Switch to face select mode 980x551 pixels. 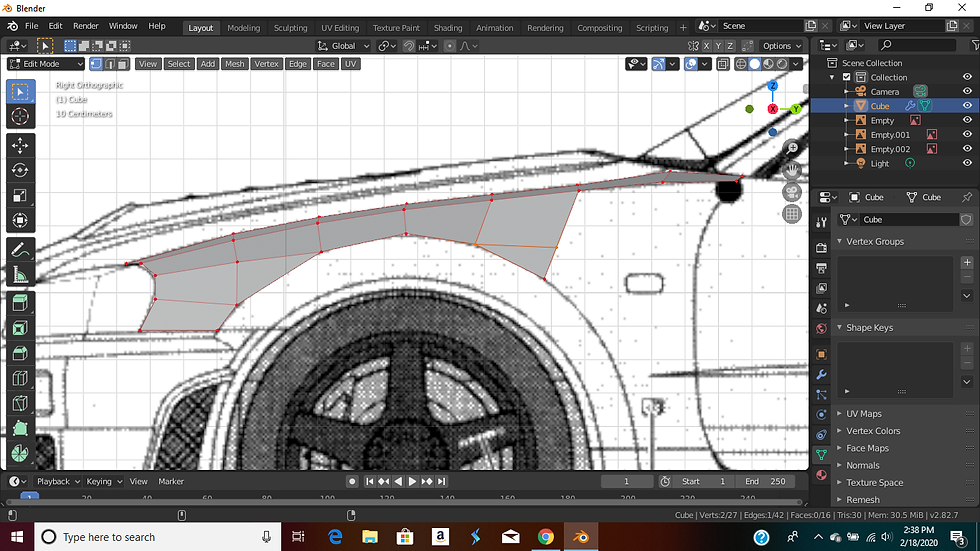tap(123, 64)
